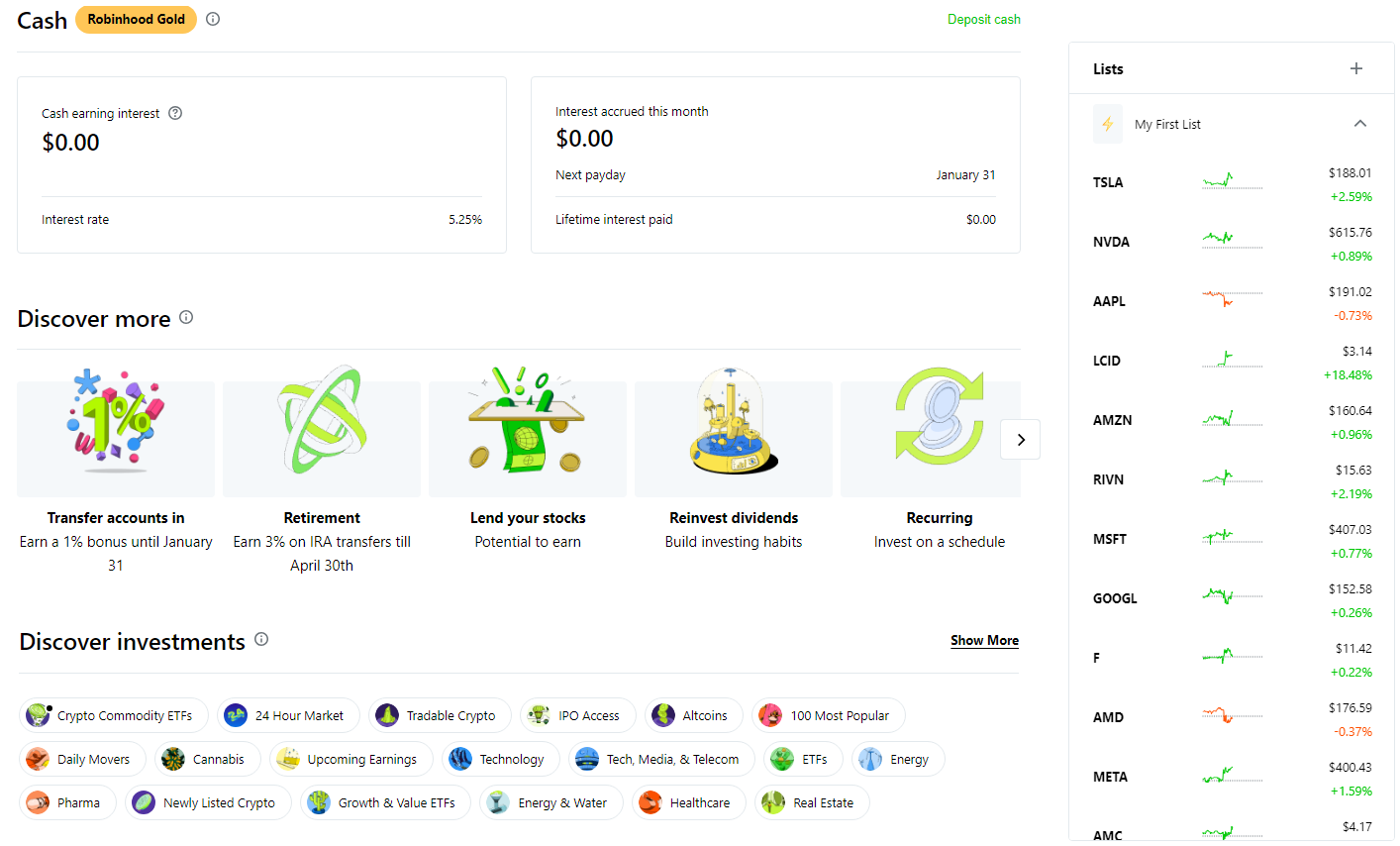Open F ticker in the watchlist

pyautogui.click(x=1232, y=659)
